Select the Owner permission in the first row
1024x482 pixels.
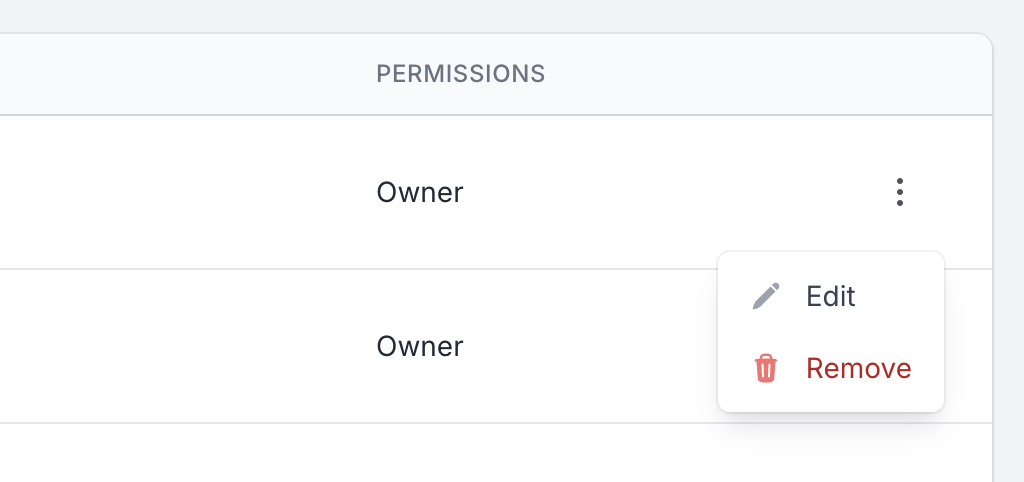click(x=420, y=193)
